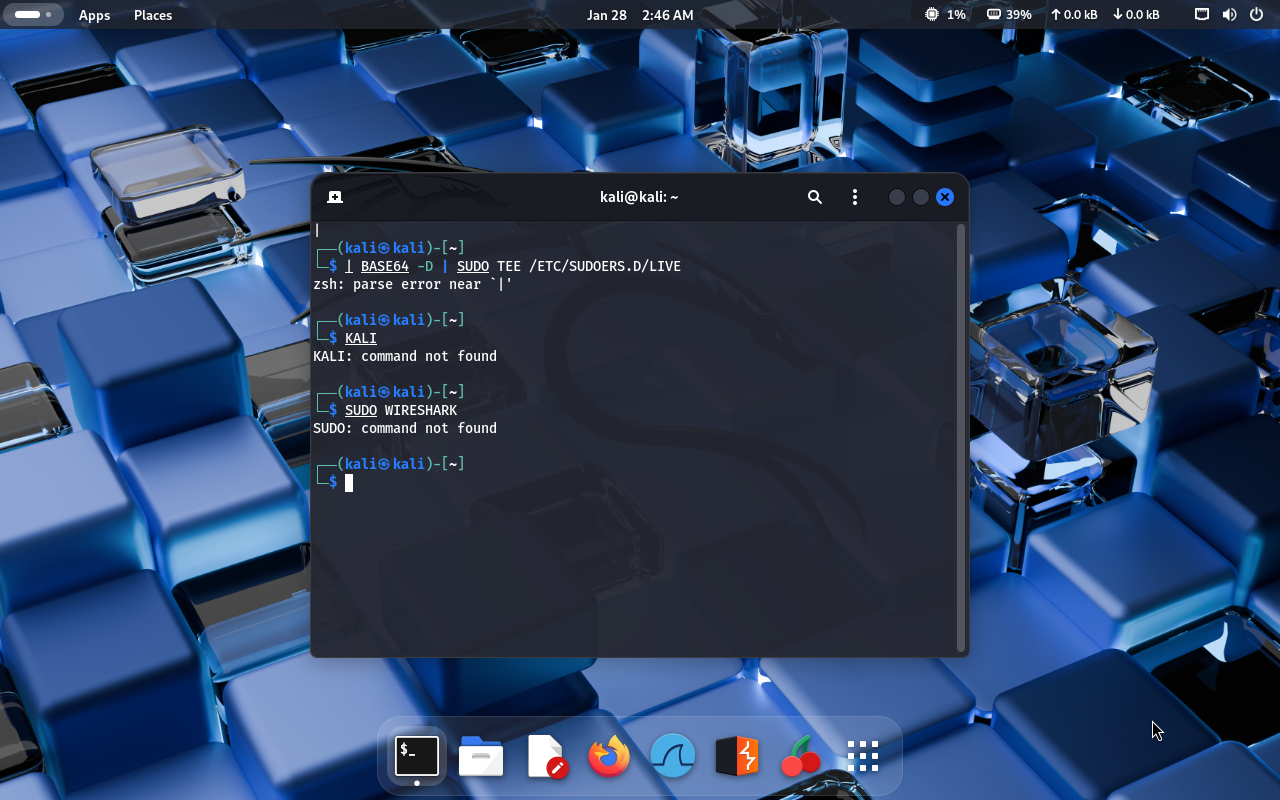
Task: Open the power menu icon
Action: pyautogui.click(x=1256, y=15)
